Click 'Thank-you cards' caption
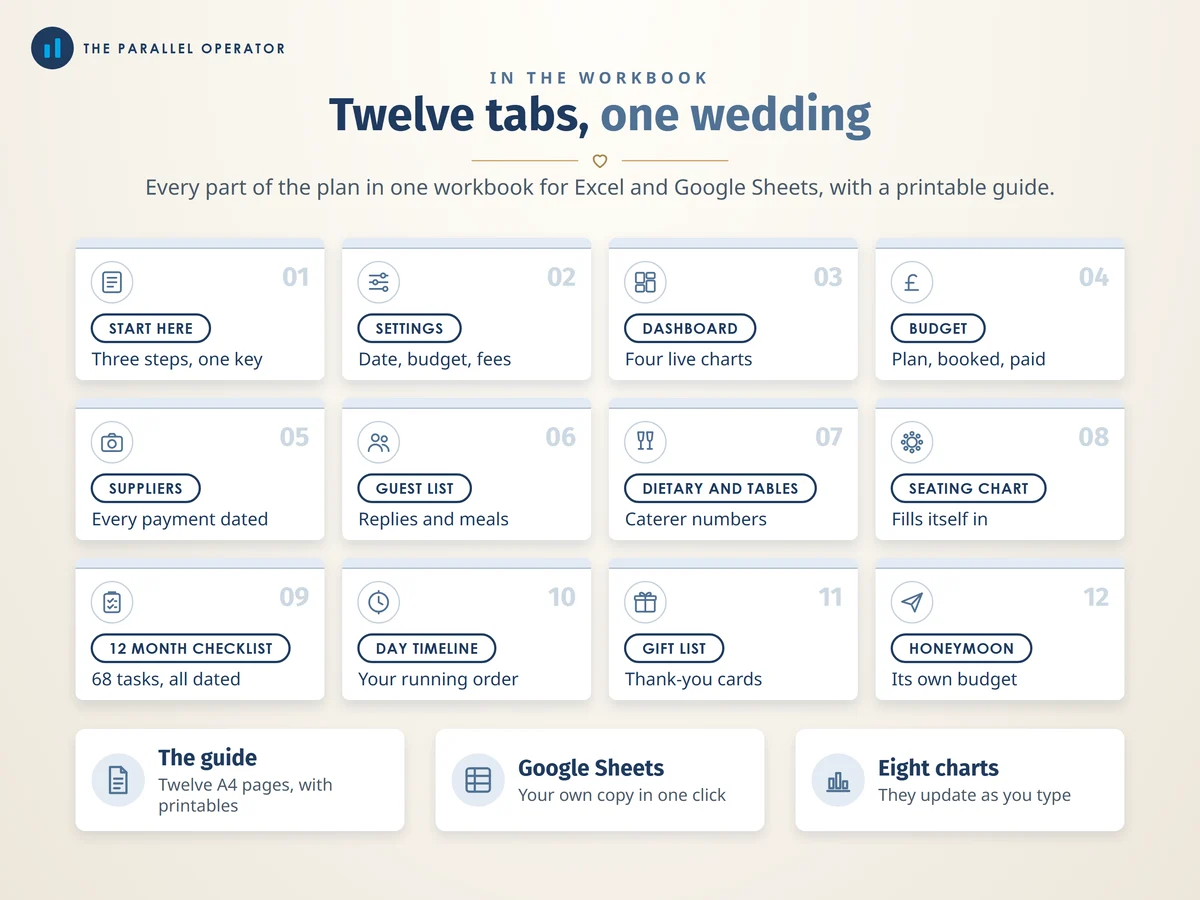1200x900 pixels. point(694,679)
